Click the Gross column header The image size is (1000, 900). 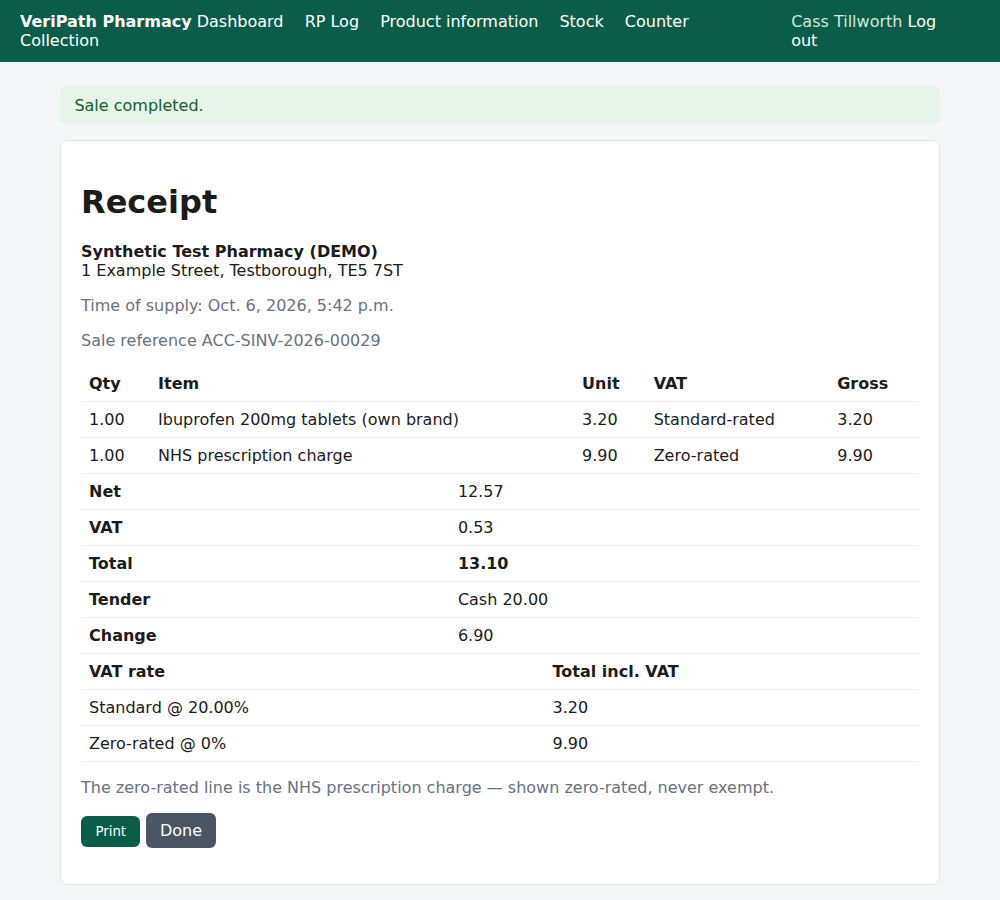862,383
